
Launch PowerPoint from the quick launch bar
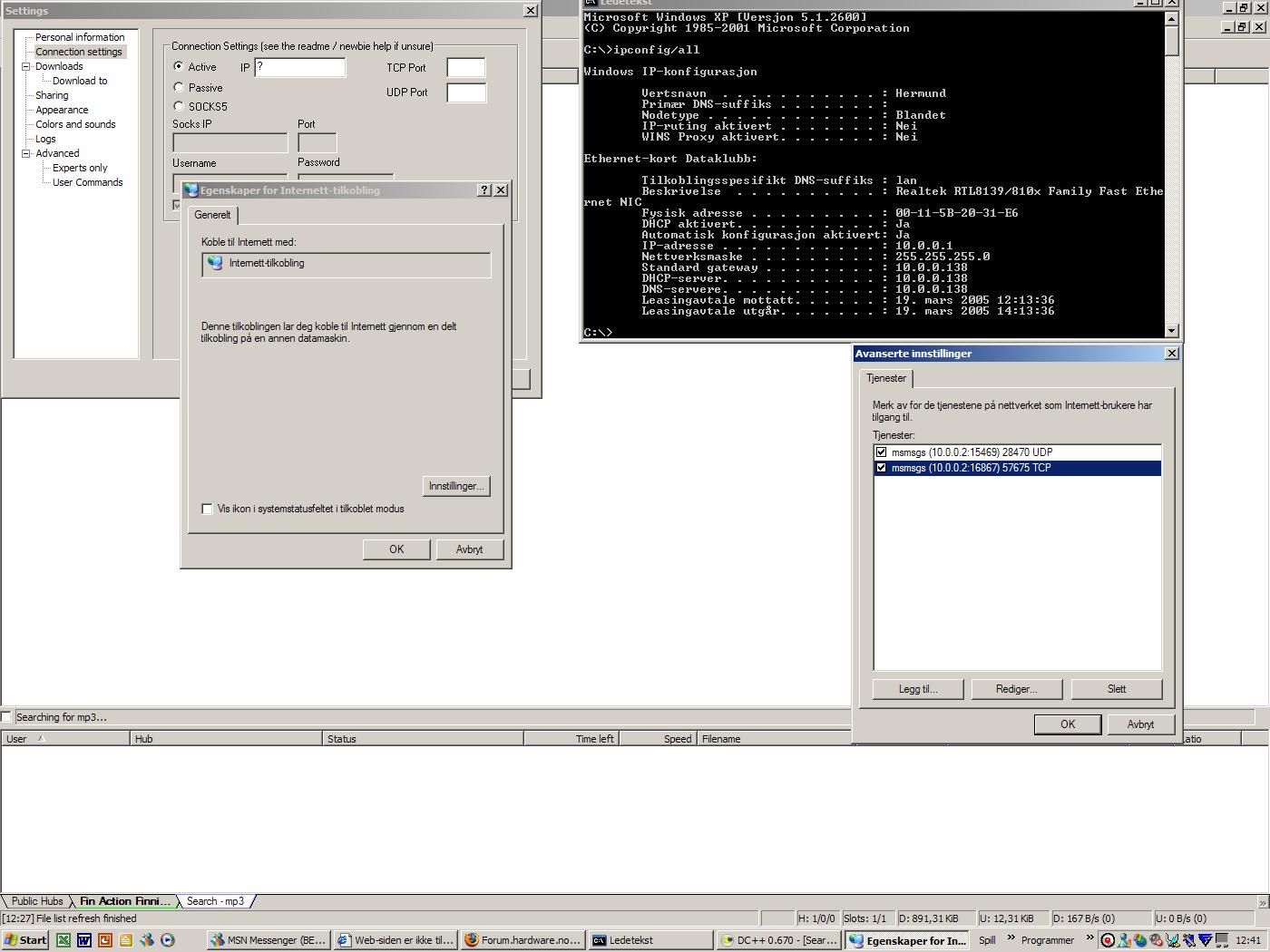[105, 940]
